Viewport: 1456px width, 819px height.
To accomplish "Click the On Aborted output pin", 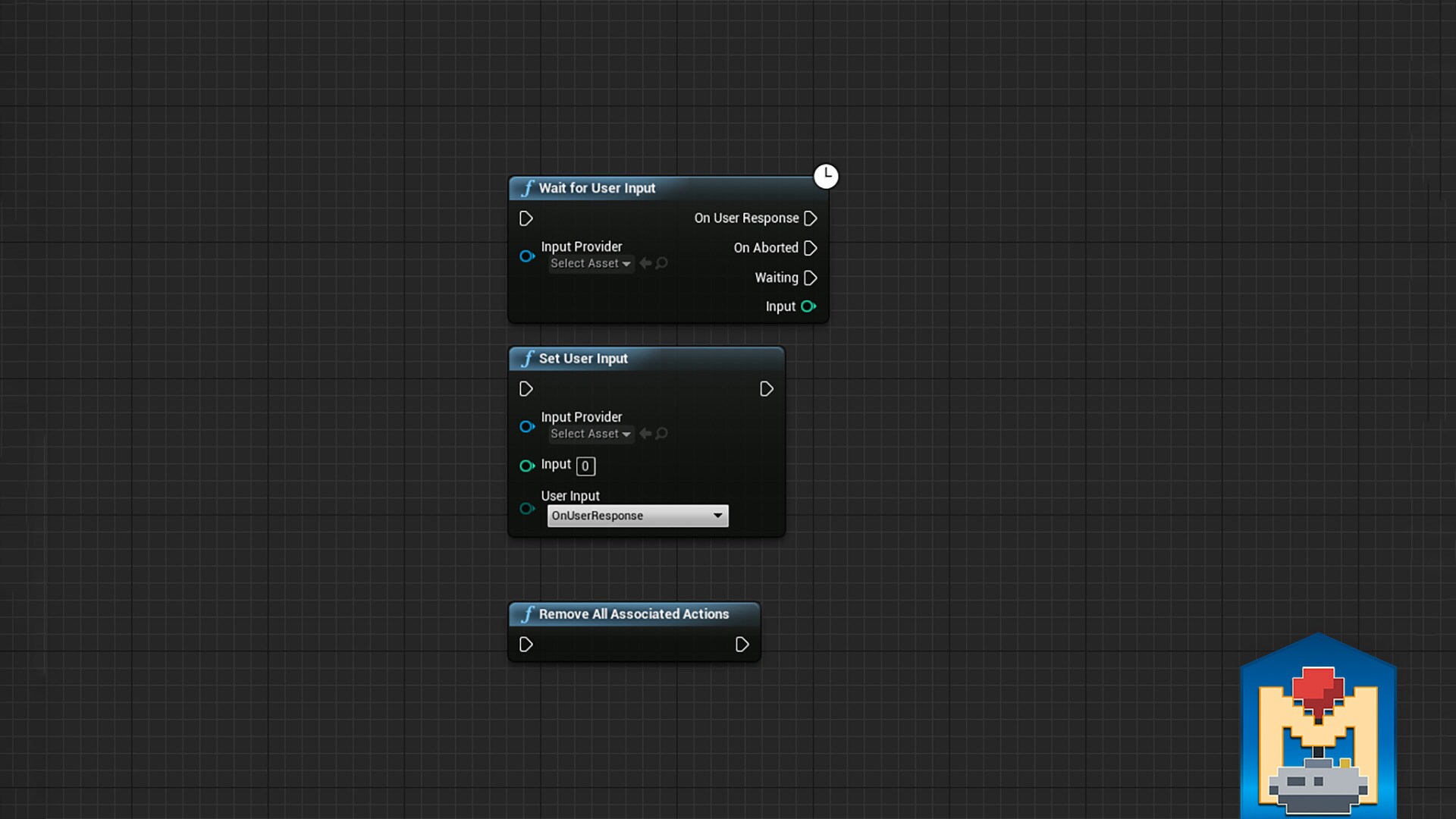I will tap(810, 248).
